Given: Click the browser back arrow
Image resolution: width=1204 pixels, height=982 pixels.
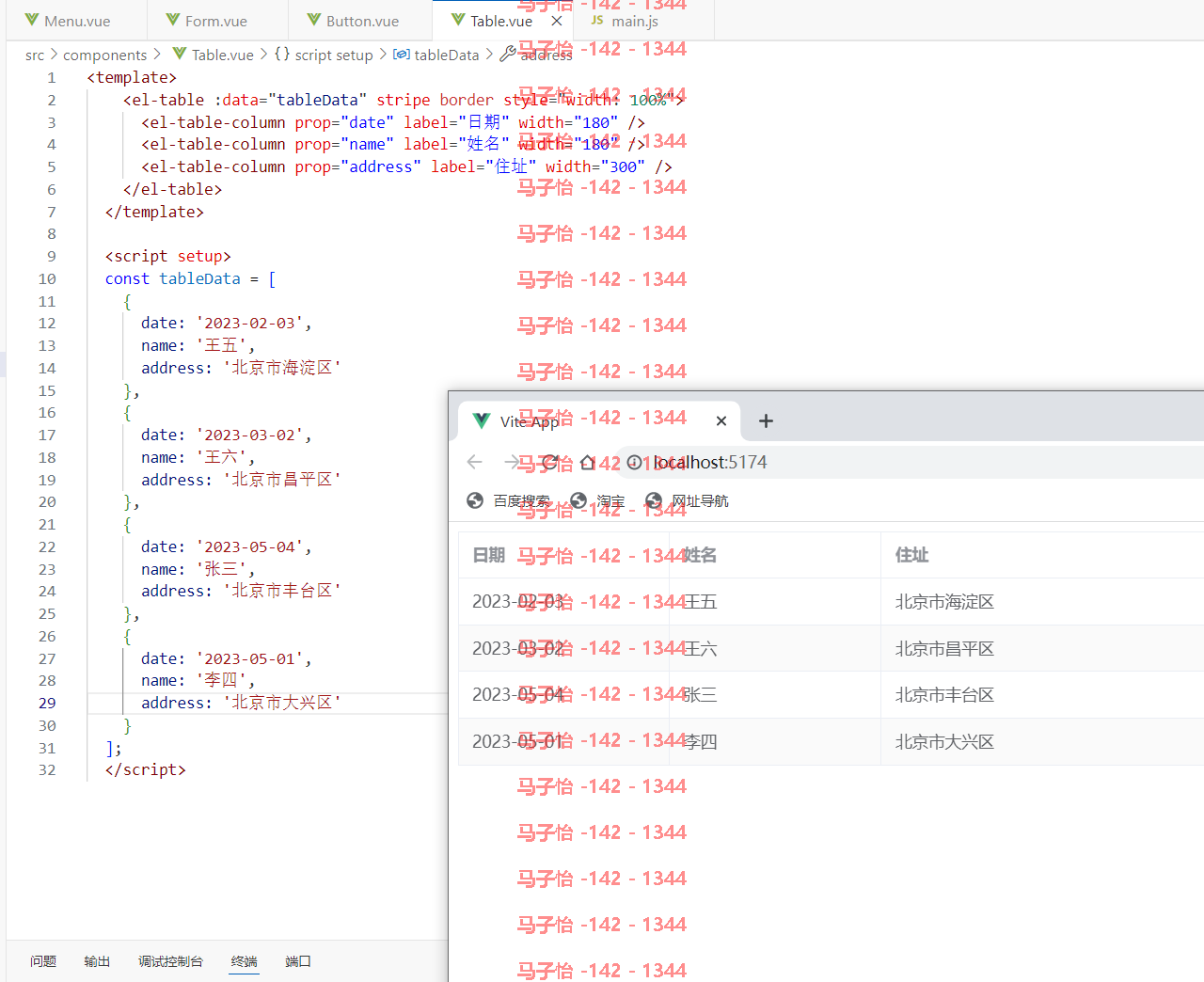Looking at the screenshot, I should click(474, 462).
